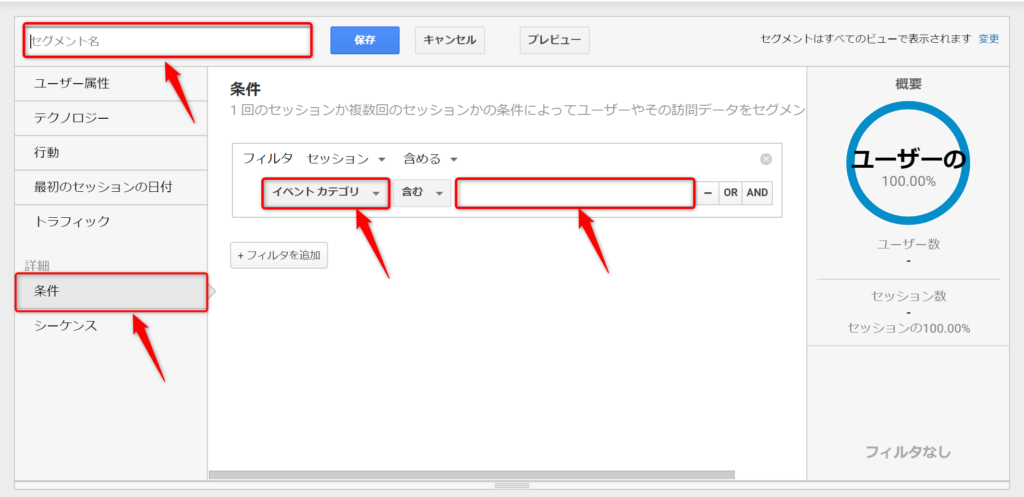Open the セッション scope dropdown

(x=346, y=159)
